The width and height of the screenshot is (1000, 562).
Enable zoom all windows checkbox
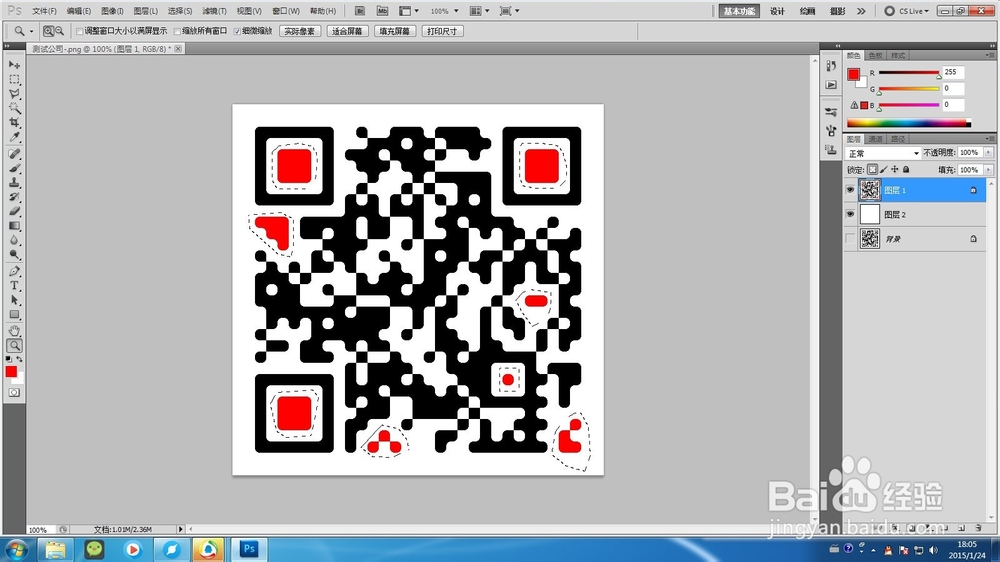(177, 31)
